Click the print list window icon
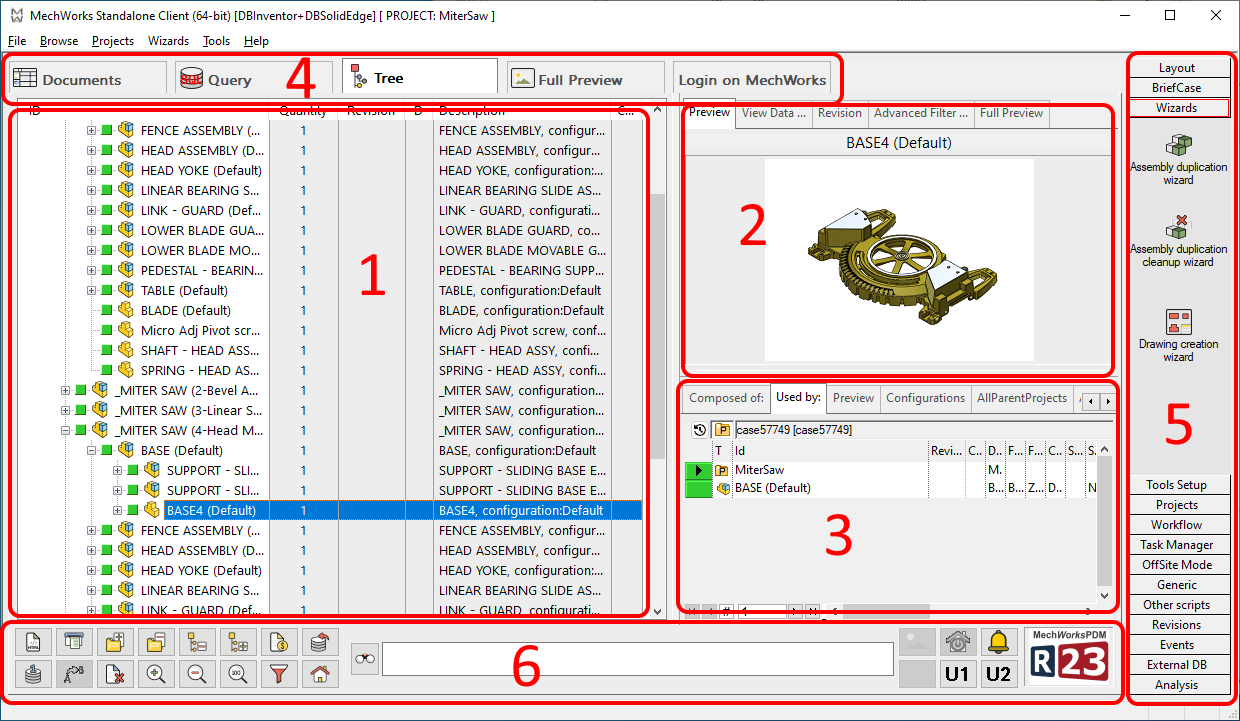This screenshot has height=721, width=1240. pos(75,642)
